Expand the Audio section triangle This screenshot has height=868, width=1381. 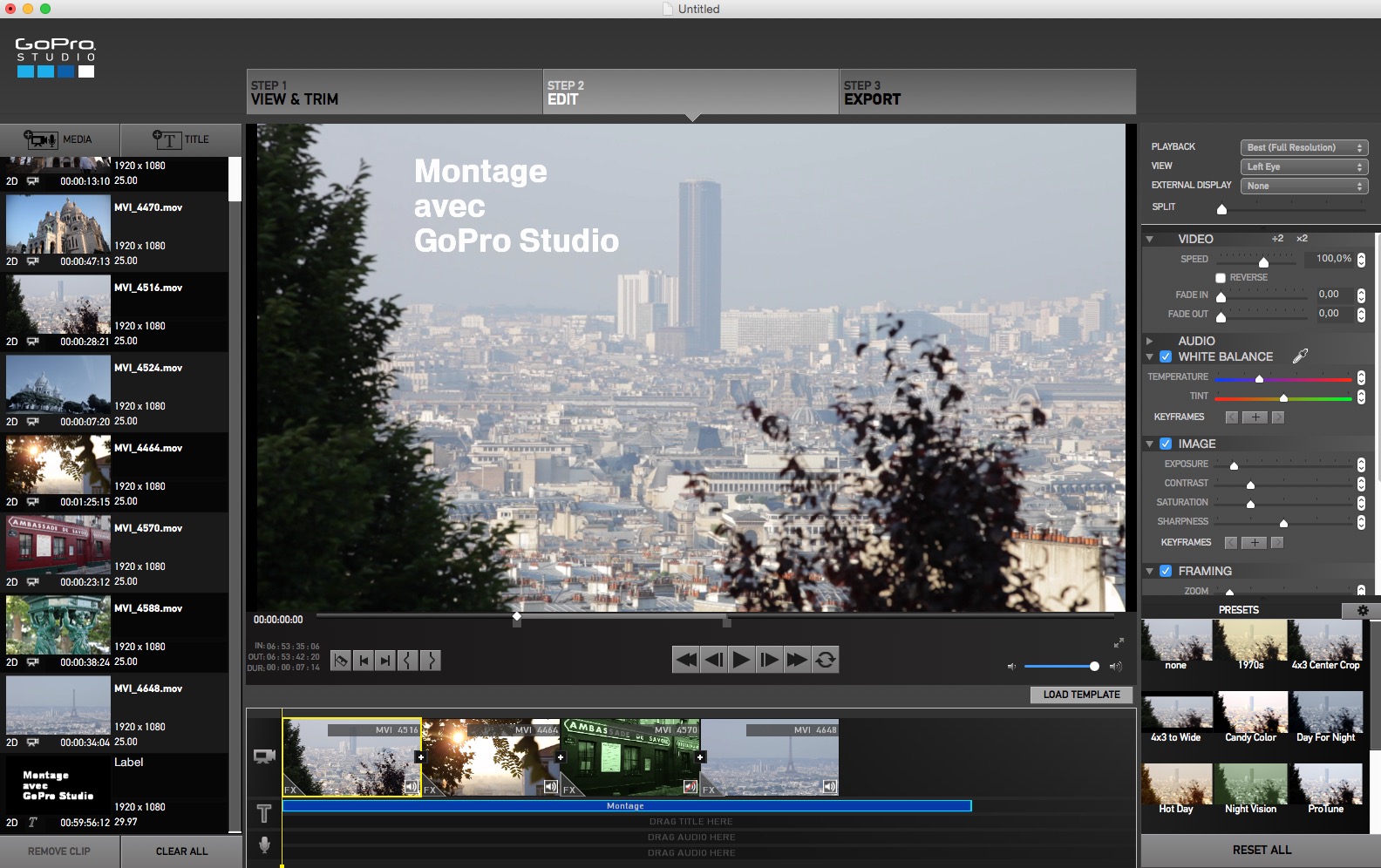1149,341
